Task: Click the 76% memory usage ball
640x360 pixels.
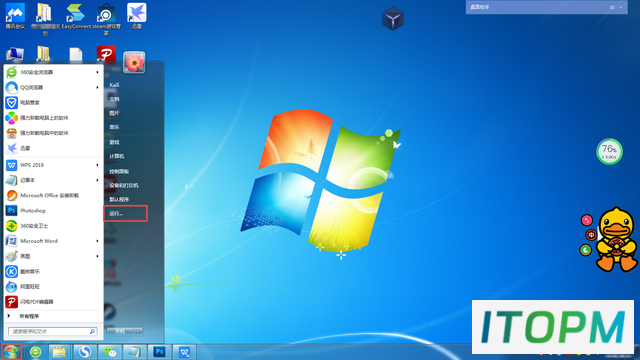Action: 609,151
